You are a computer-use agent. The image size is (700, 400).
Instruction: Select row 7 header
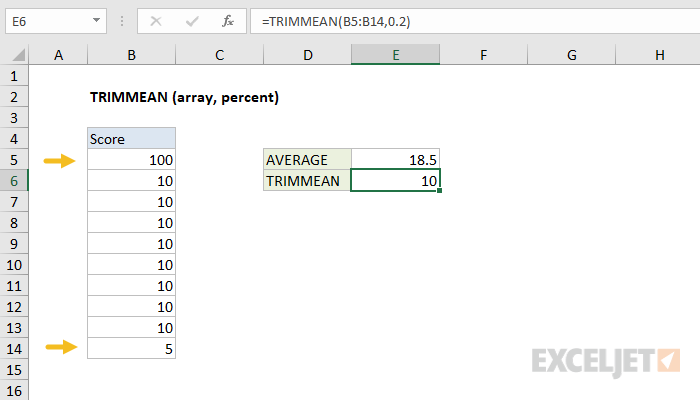14,202
